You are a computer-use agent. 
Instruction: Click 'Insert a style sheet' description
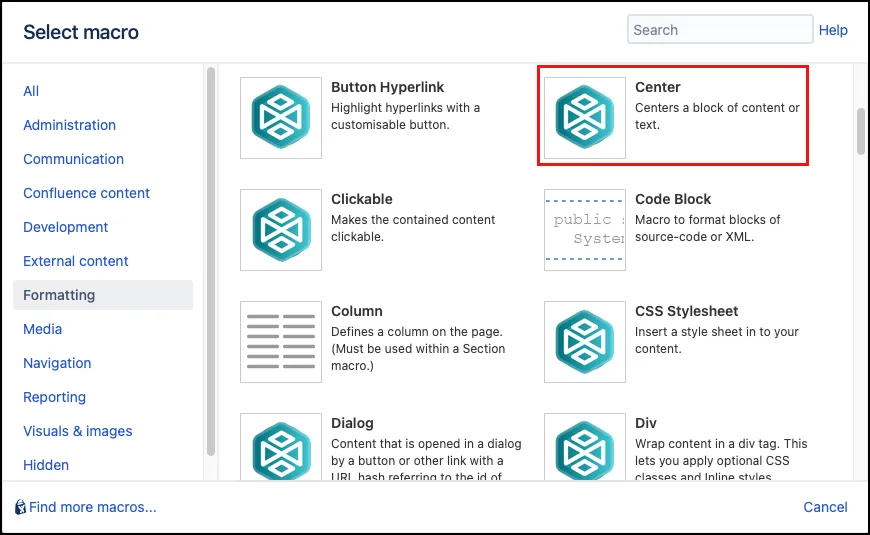[x=717, y=340]
